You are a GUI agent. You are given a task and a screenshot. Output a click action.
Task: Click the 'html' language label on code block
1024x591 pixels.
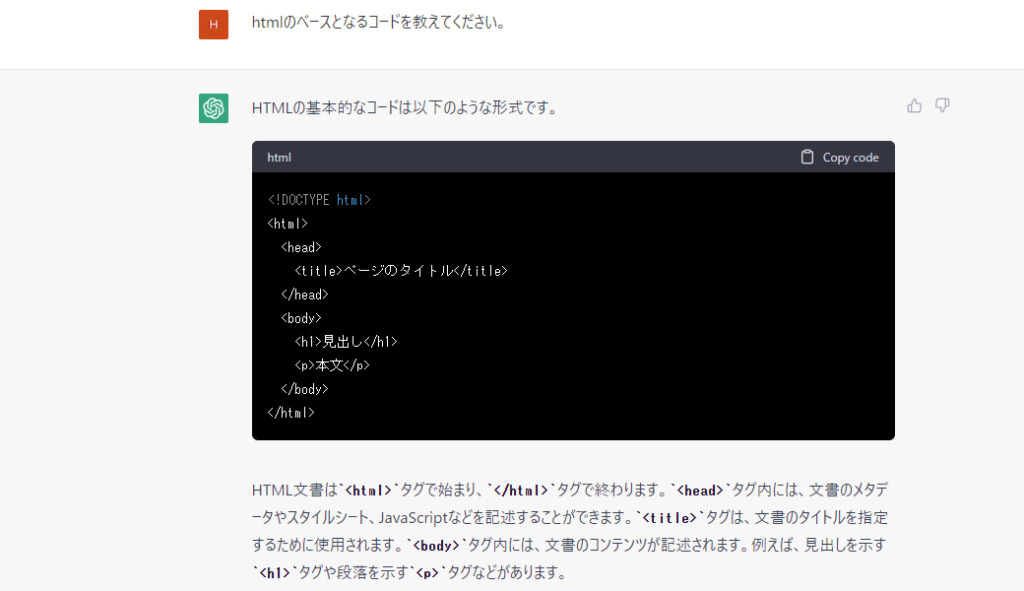(279, 158)
